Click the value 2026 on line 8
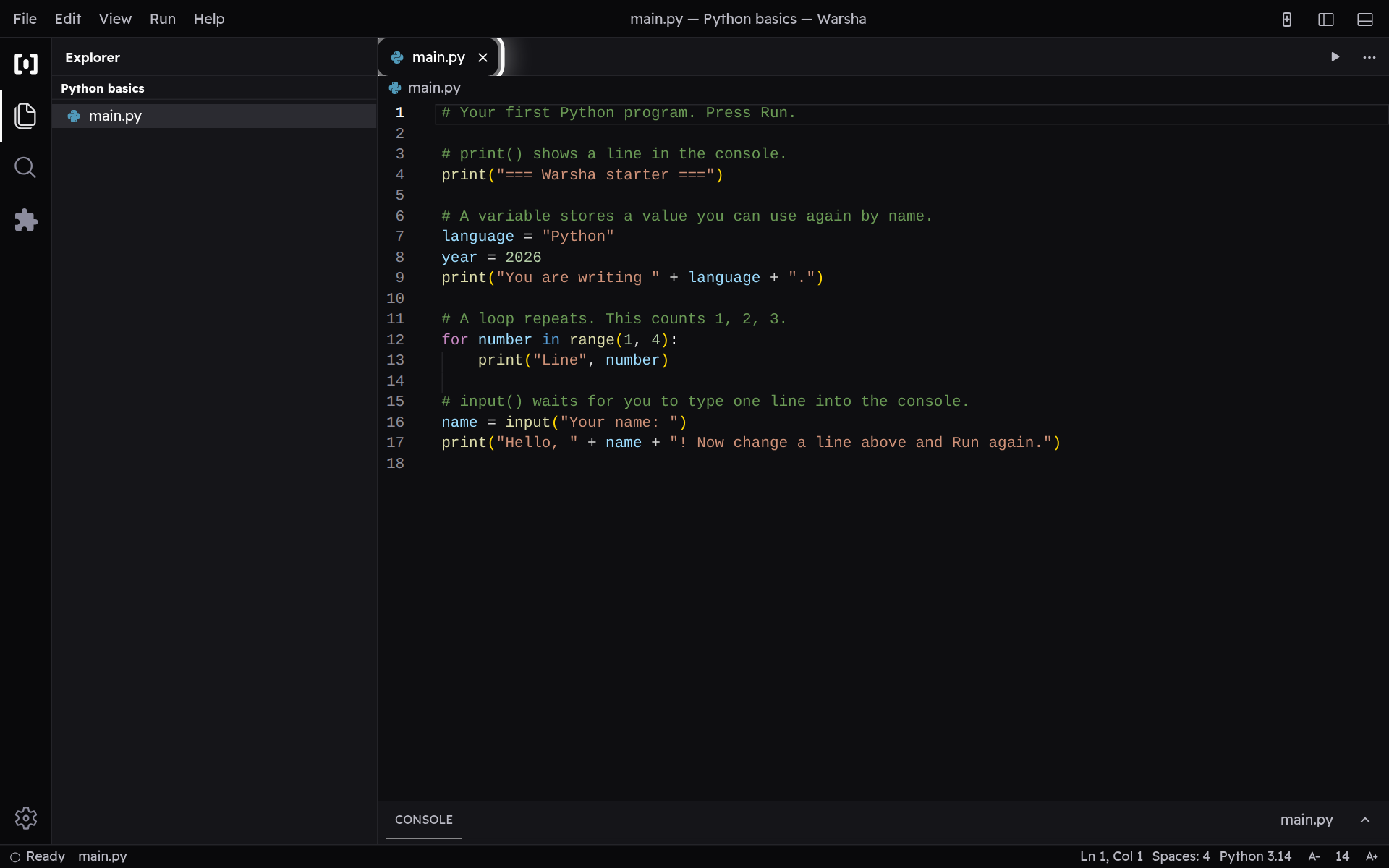This screenshot has width=1389, height=868. click(x=523, y=258)
